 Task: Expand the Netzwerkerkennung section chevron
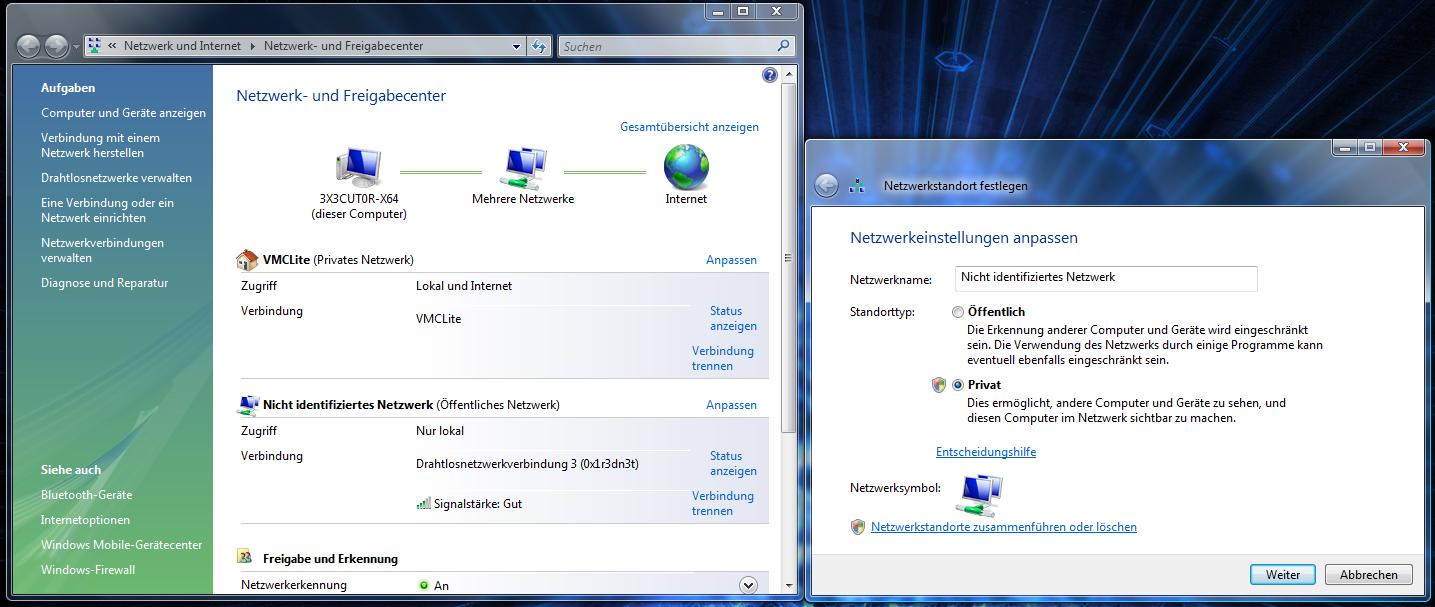[x=748, y=585]
